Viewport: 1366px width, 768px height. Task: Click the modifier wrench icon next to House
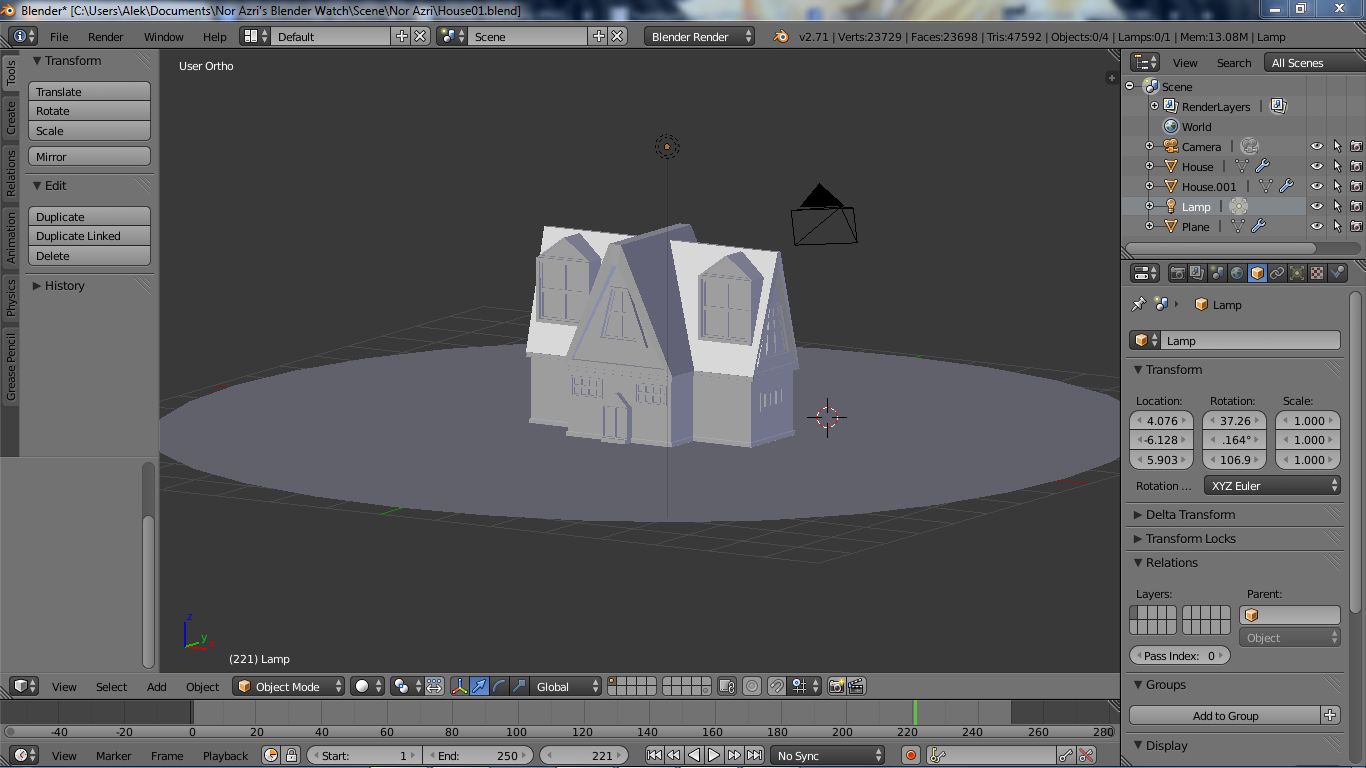coord(1262,167)
